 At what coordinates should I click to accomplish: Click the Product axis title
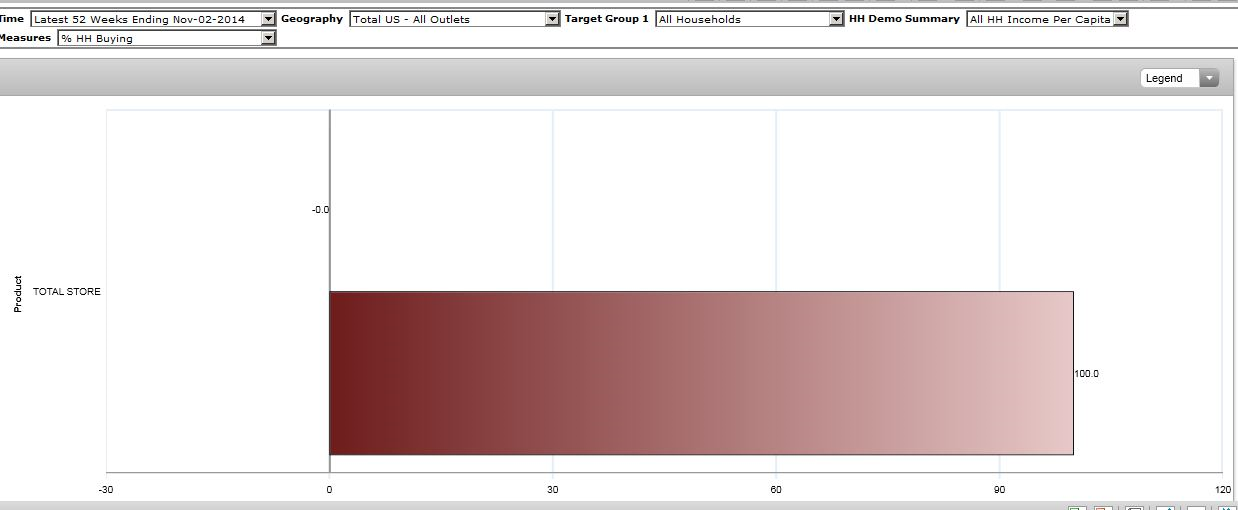pos(18,294)
